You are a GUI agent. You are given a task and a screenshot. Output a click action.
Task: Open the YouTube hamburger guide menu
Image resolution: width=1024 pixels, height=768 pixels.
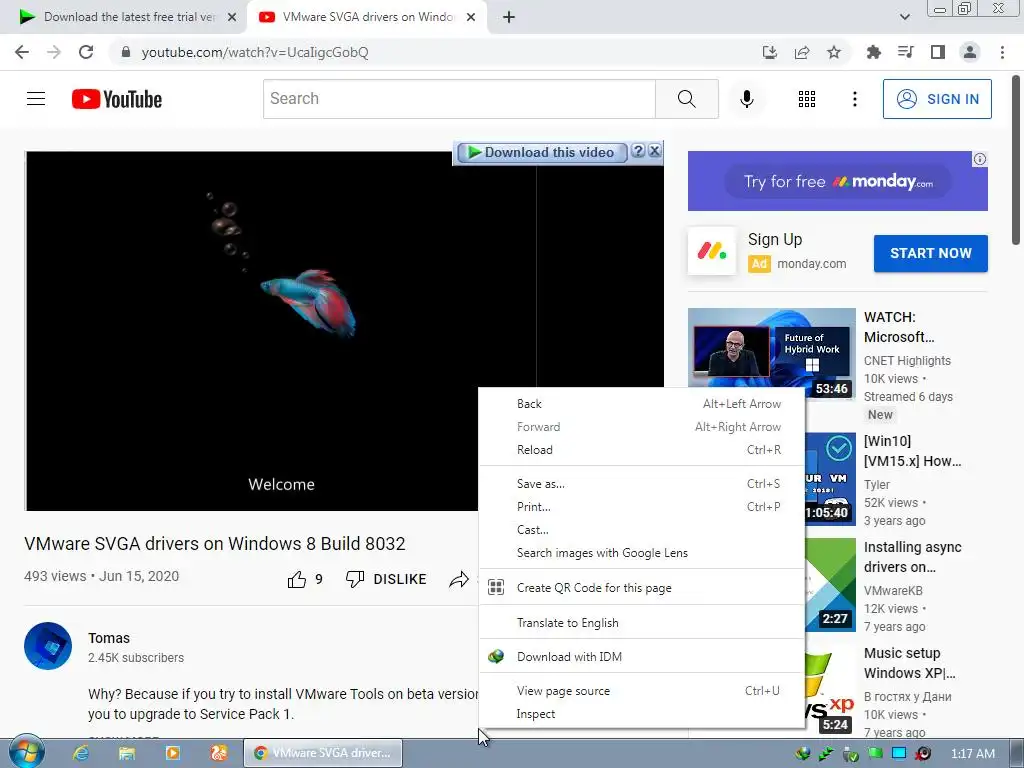(x=36, y=99)
